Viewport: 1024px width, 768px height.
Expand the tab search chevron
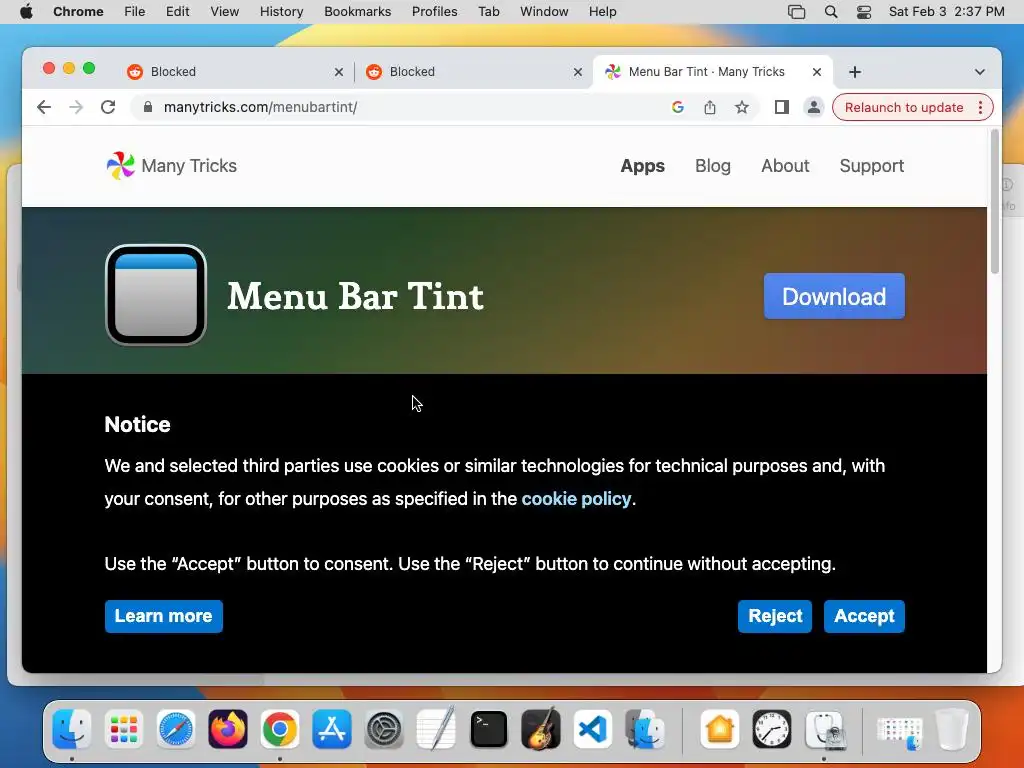tap(980, 72)
